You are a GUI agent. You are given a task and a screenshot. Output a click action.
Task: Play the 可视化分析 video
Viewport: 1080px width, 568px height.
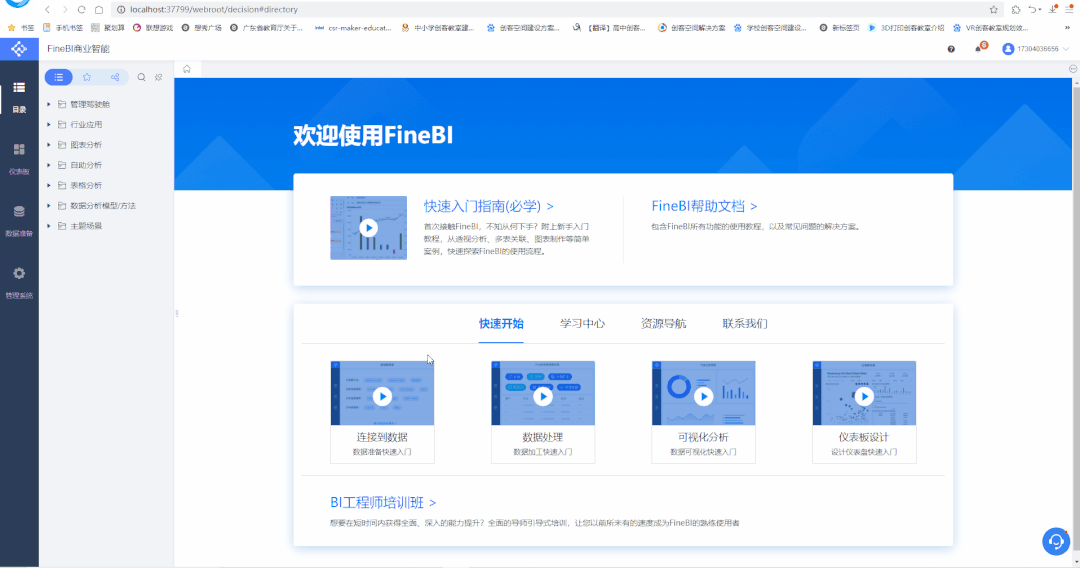coord(703,397)
